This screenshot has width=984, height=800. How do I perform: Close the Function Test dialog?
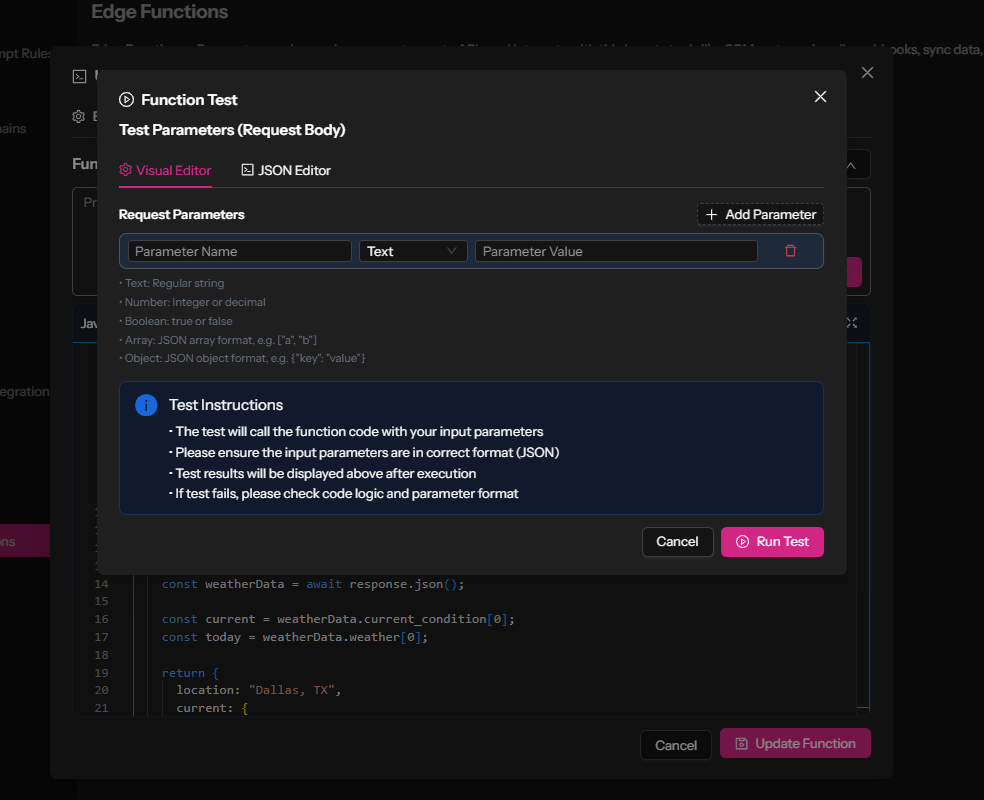tap(820, 97)
